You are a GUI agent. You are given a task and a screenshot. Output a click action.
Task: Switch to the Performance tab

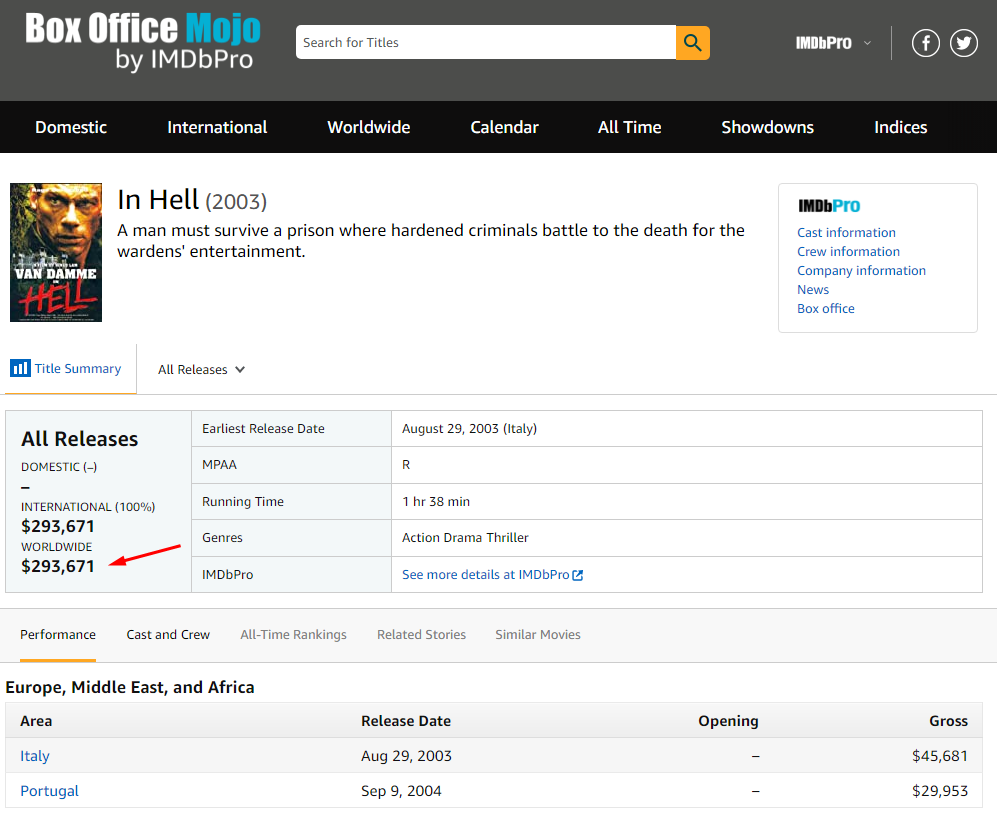pos(58,635)
